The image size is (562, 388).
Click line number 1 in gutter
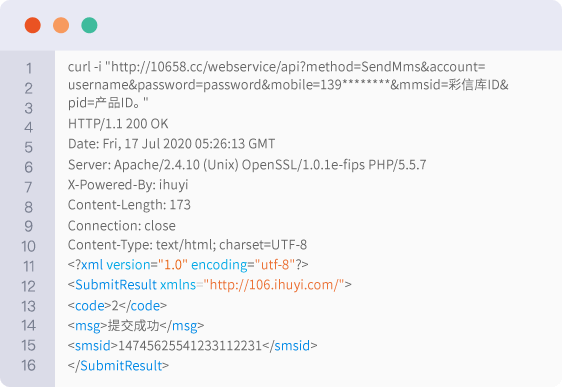[x=29, y=68]
